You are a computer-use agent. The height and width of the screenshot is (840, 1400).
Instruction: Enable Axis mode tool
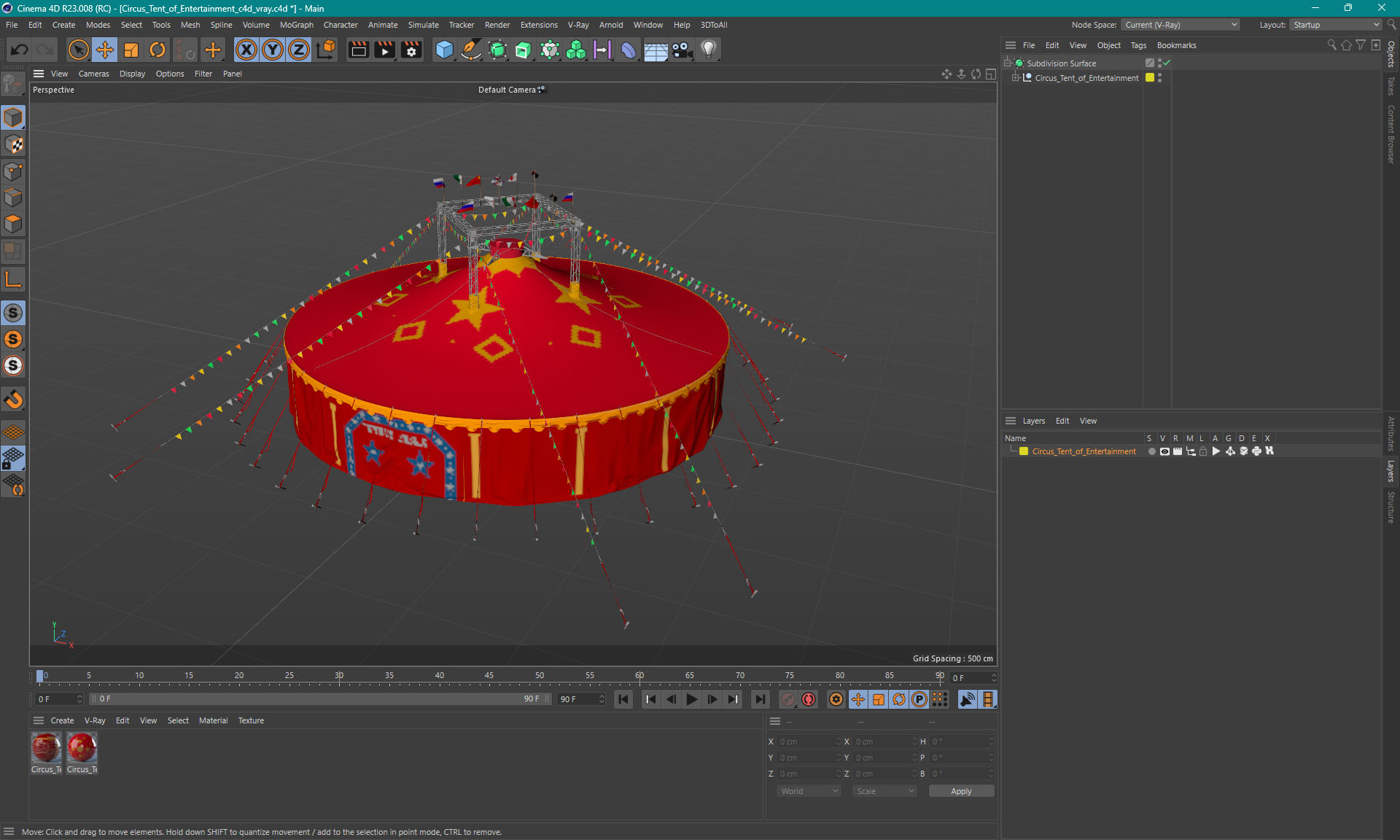point(13,279)
